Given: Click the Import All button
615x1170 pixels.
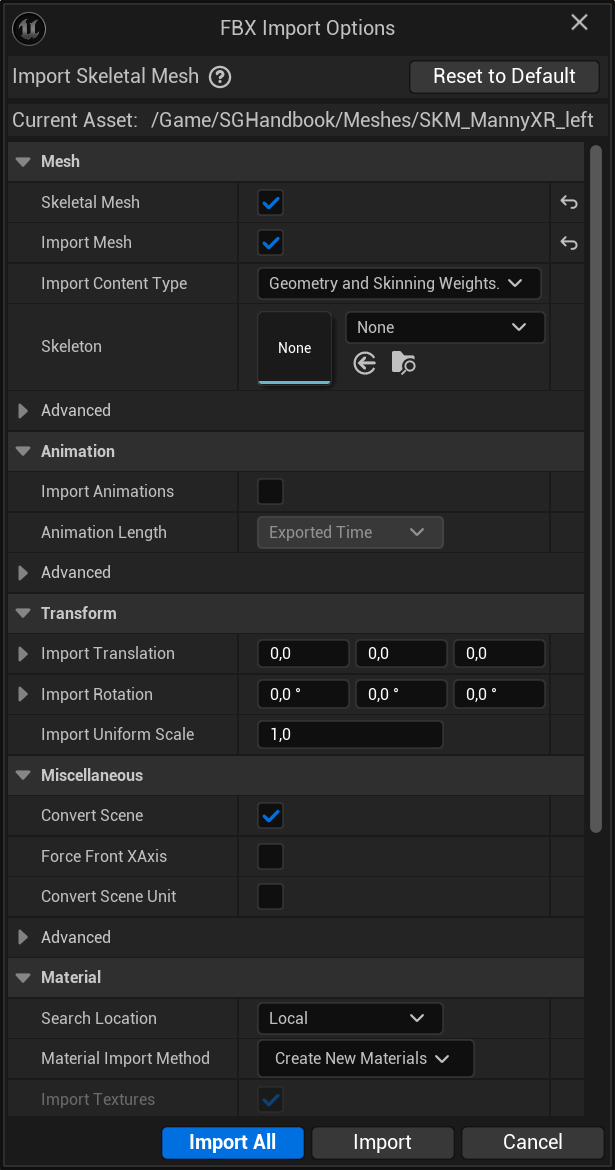Looking at the screenshot, I should tap(232, 1142).
